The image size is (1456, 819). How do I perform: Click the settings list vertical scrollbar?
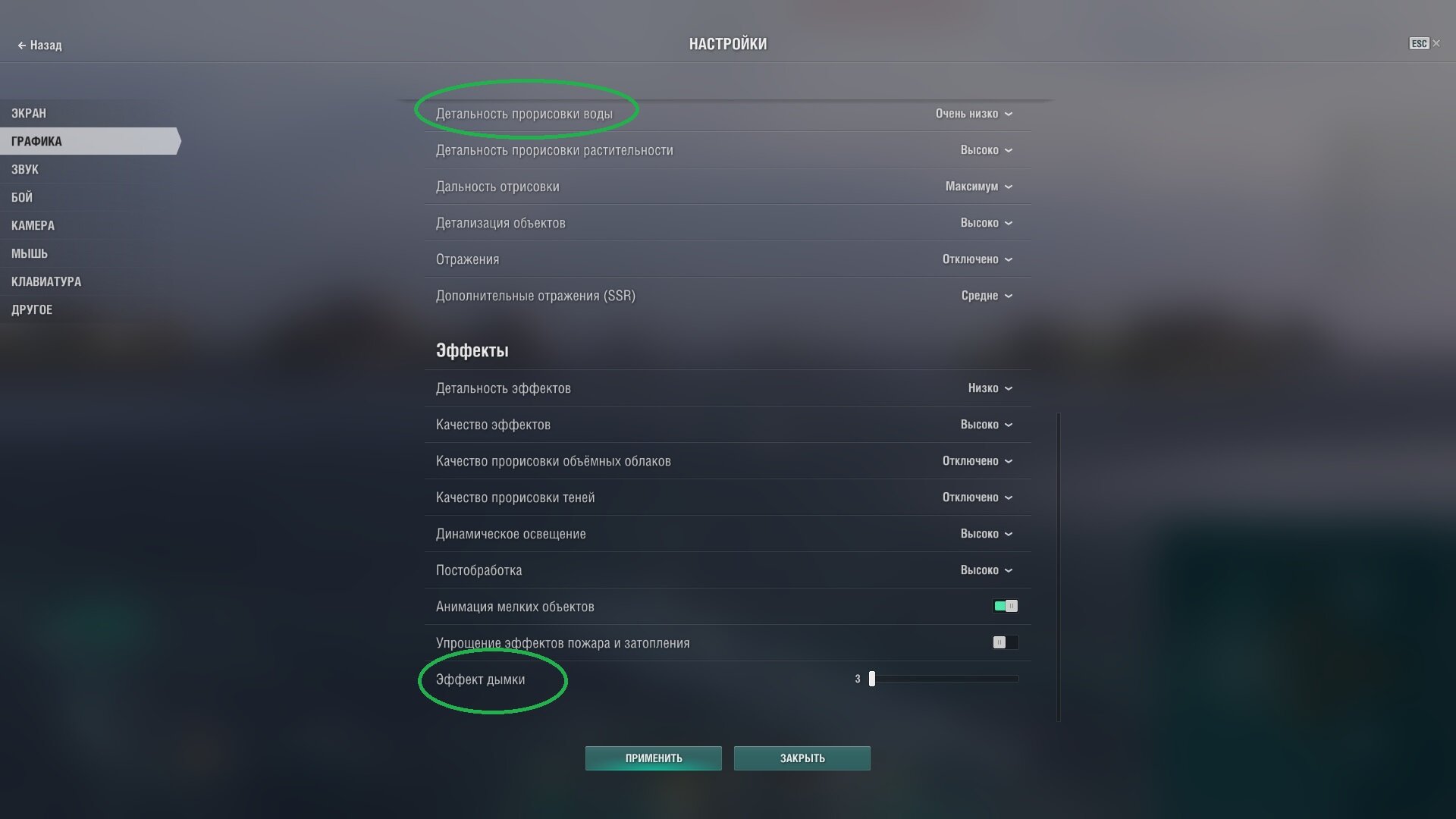click(1058, 566)
